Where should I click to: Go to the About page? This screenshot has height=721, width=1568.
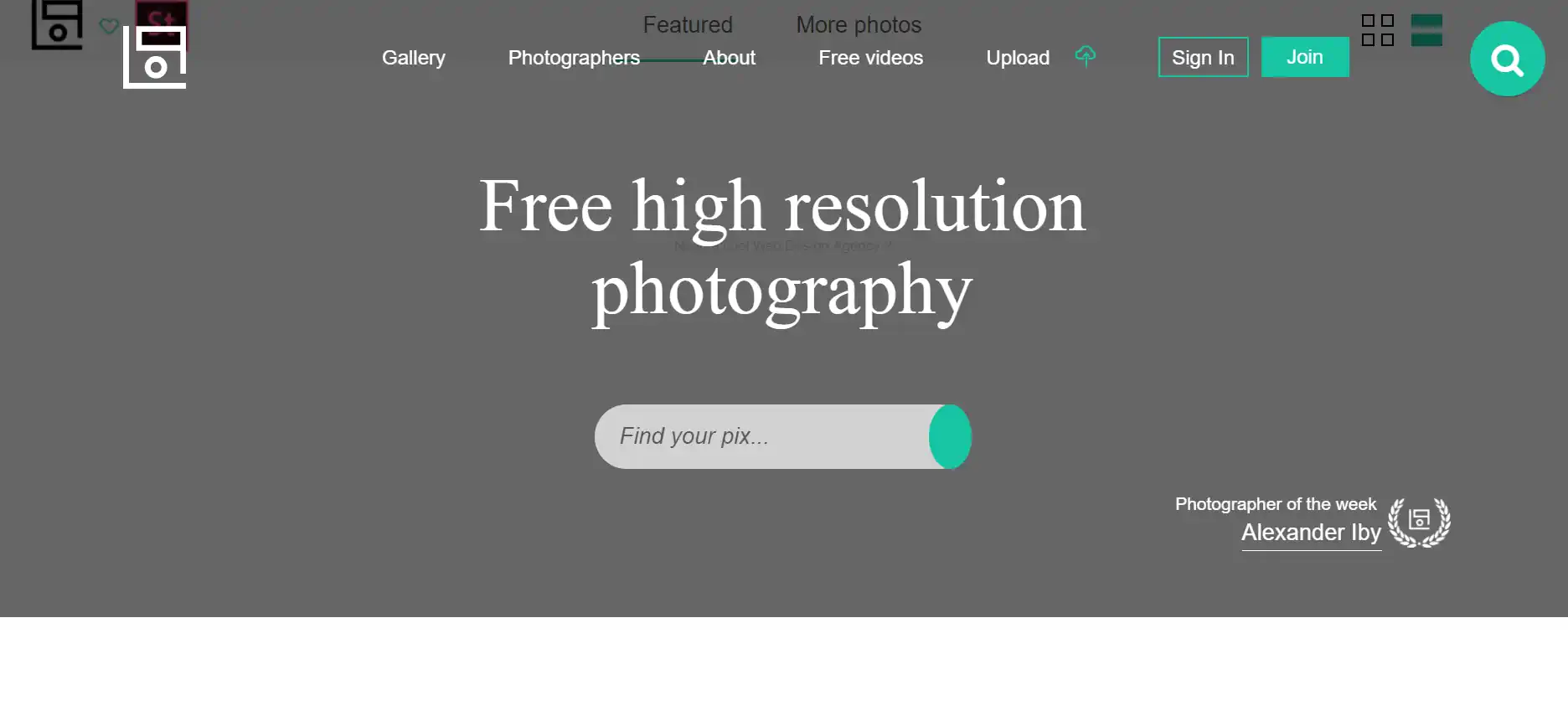click(729, 58)
